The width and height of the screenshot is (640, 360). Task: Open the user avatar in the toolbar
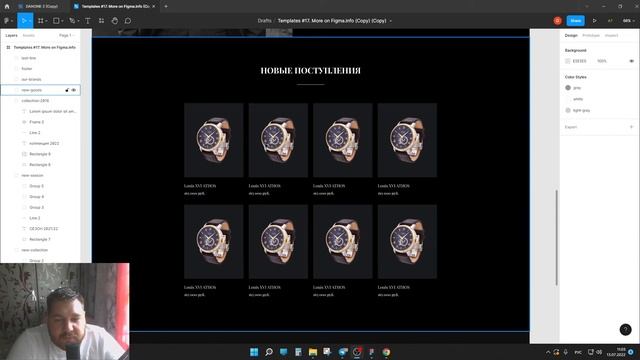point(558,21)
